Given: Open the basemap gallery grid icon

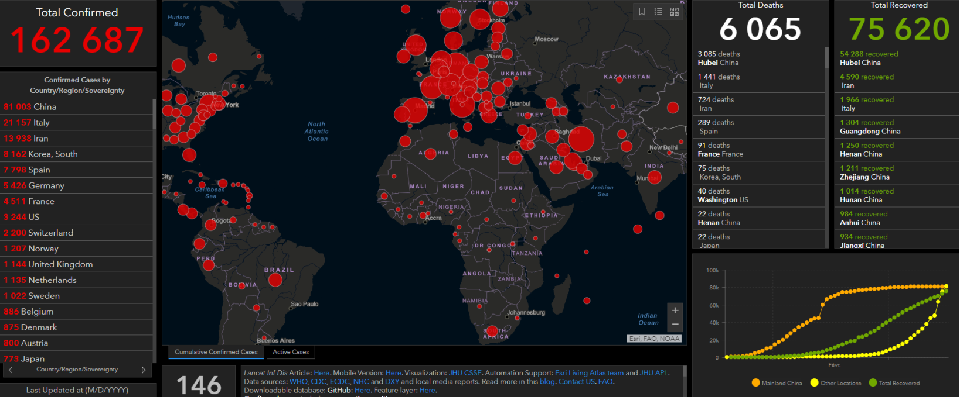Looking at the screenshot, I should [x=675, y=12].
